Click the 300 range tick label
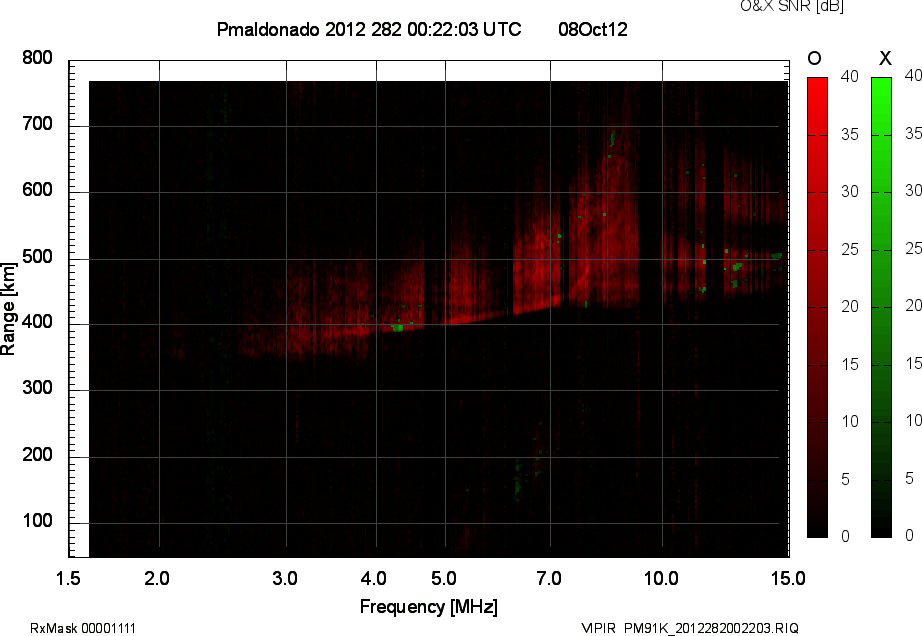Viewport: 922px width, 636px height. pos(38,388)
